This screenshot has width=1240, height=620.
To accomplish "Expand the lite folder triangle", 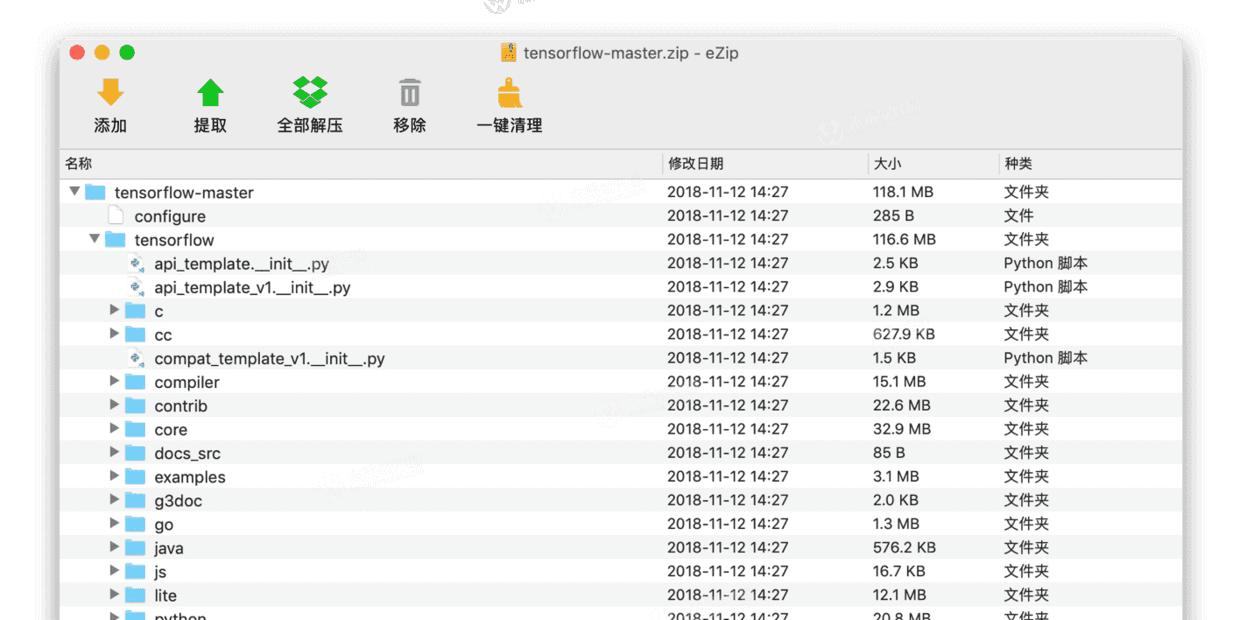I will pyautogui.click(x=115, y=595).
